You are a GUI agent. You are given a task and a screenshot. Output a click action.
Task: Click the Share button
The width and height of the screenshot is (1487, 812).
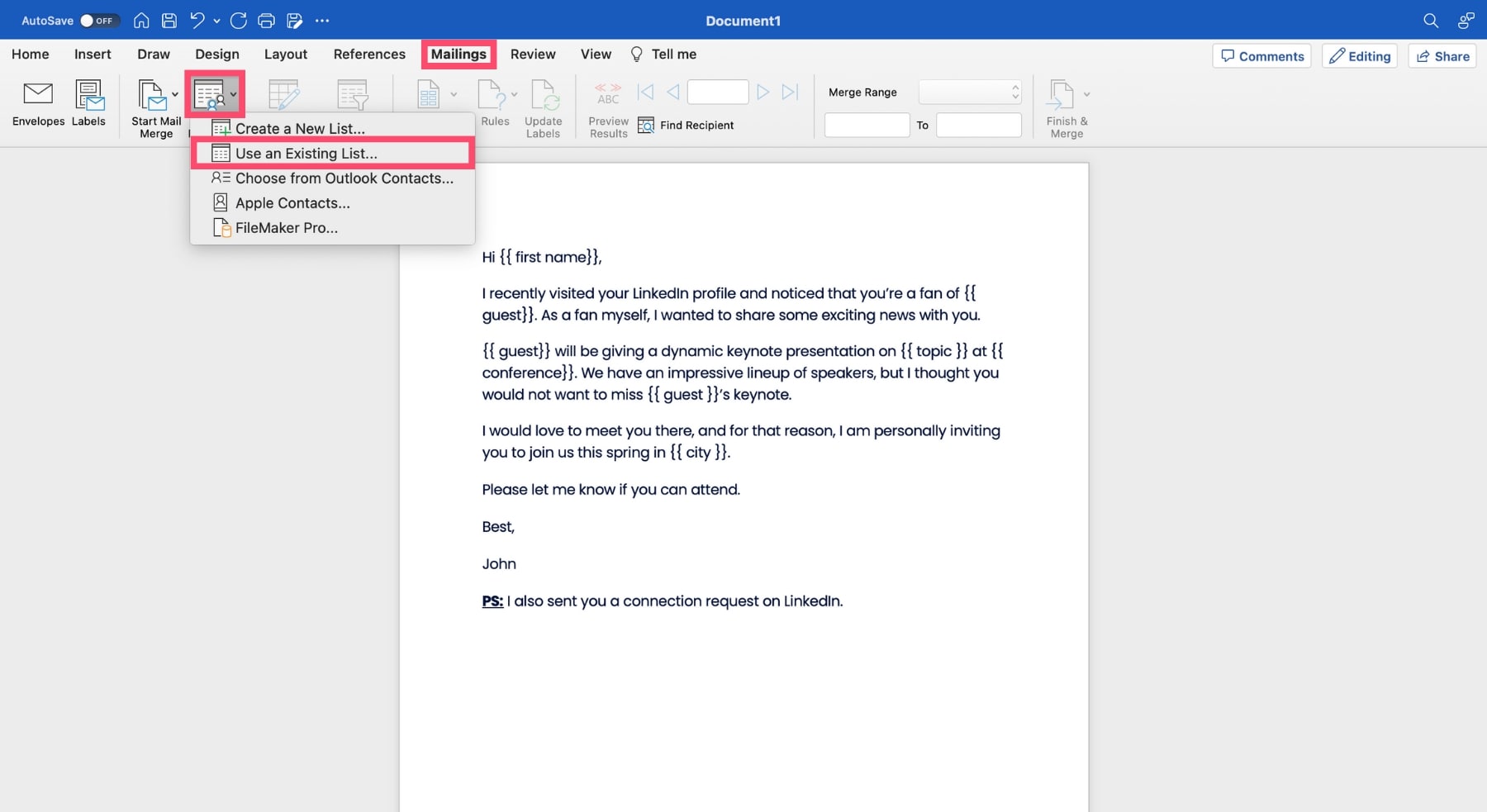(1442, 56)
